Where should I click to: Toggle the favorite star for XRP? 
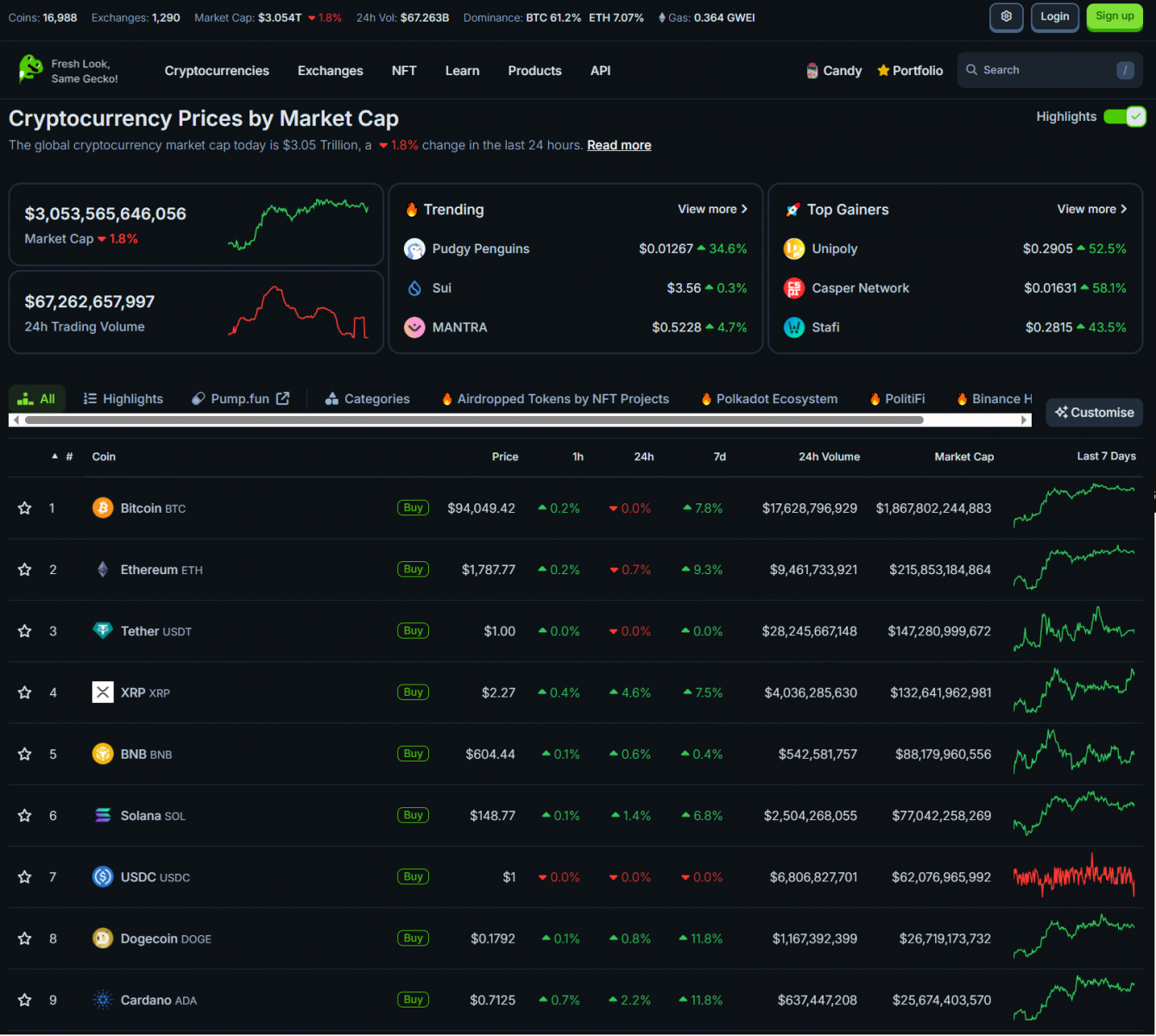pyautogui.click(x=25, y=692)
